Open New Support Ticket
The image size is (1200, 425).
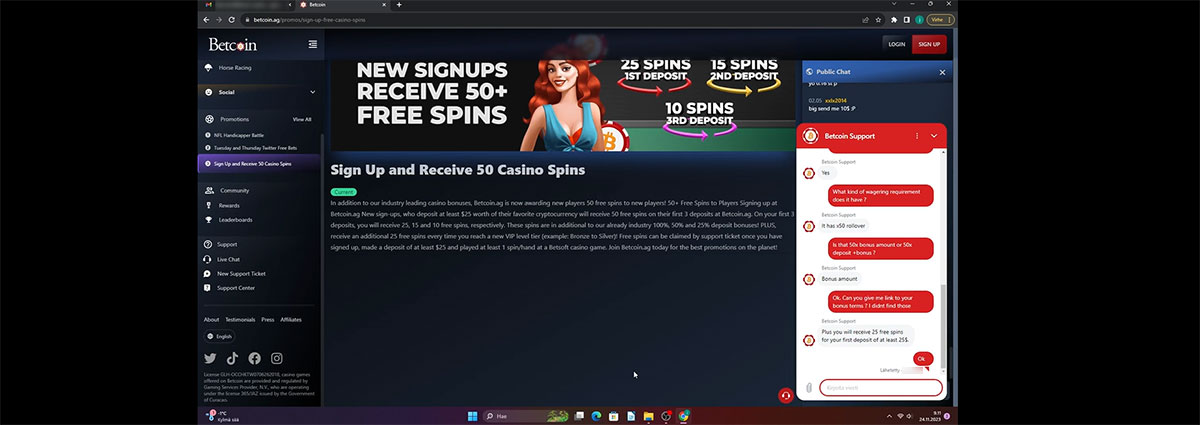[x=241, y=273]
